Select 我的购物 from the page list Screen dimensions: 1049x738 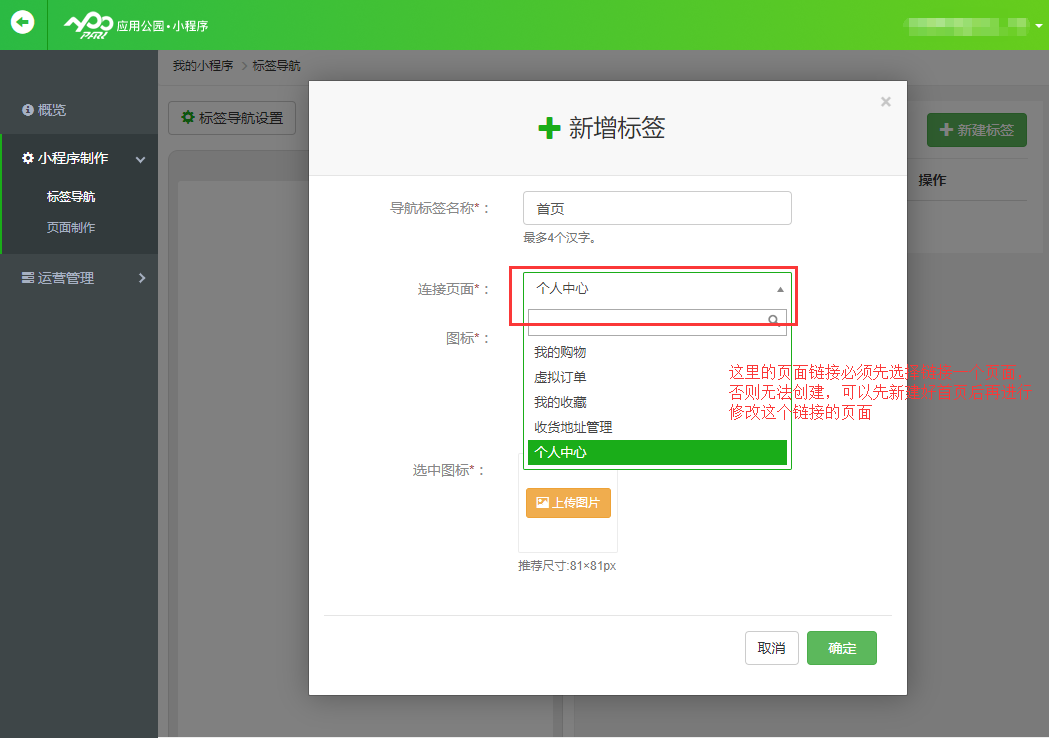[560, 352]
